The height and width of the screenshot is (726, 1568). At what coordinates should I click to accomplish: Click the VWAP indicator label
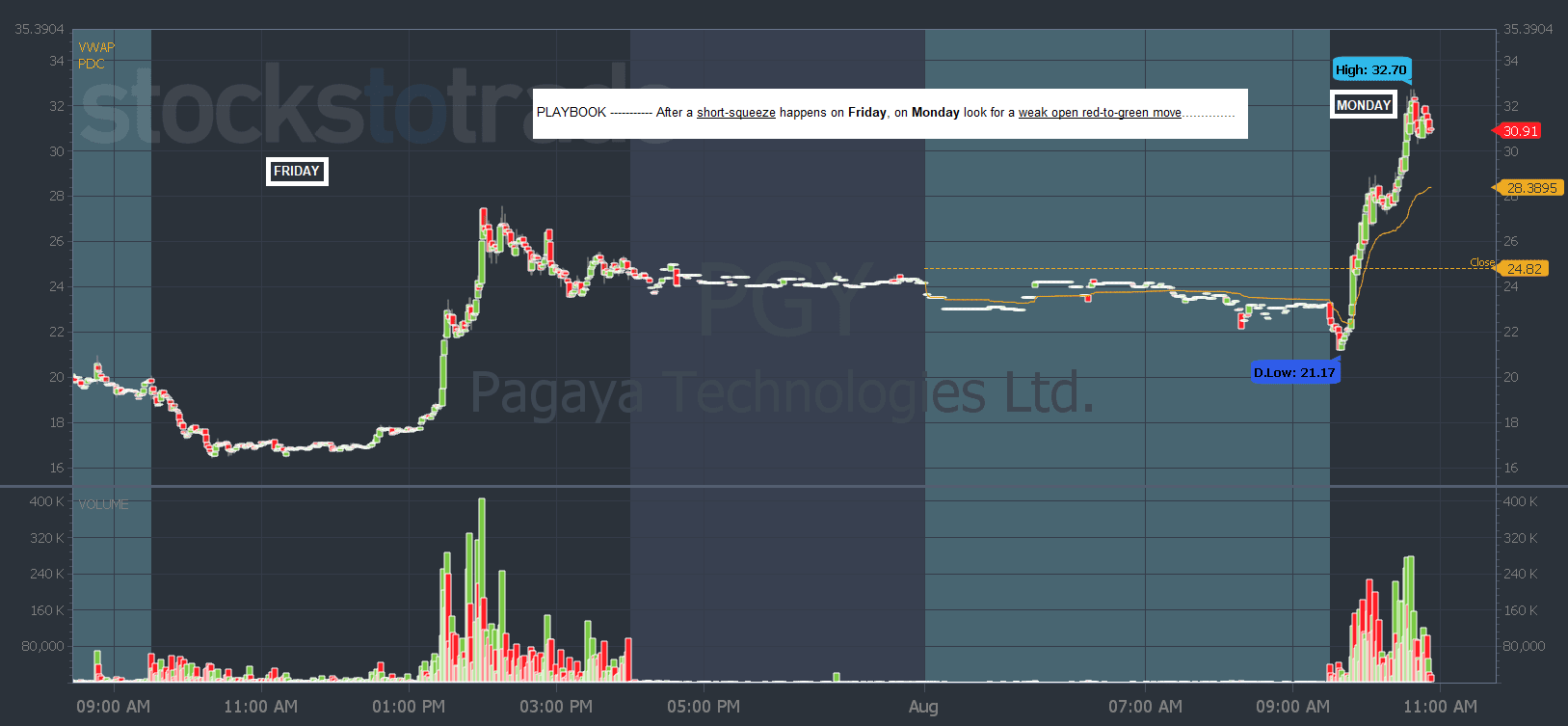click(96, 47)
